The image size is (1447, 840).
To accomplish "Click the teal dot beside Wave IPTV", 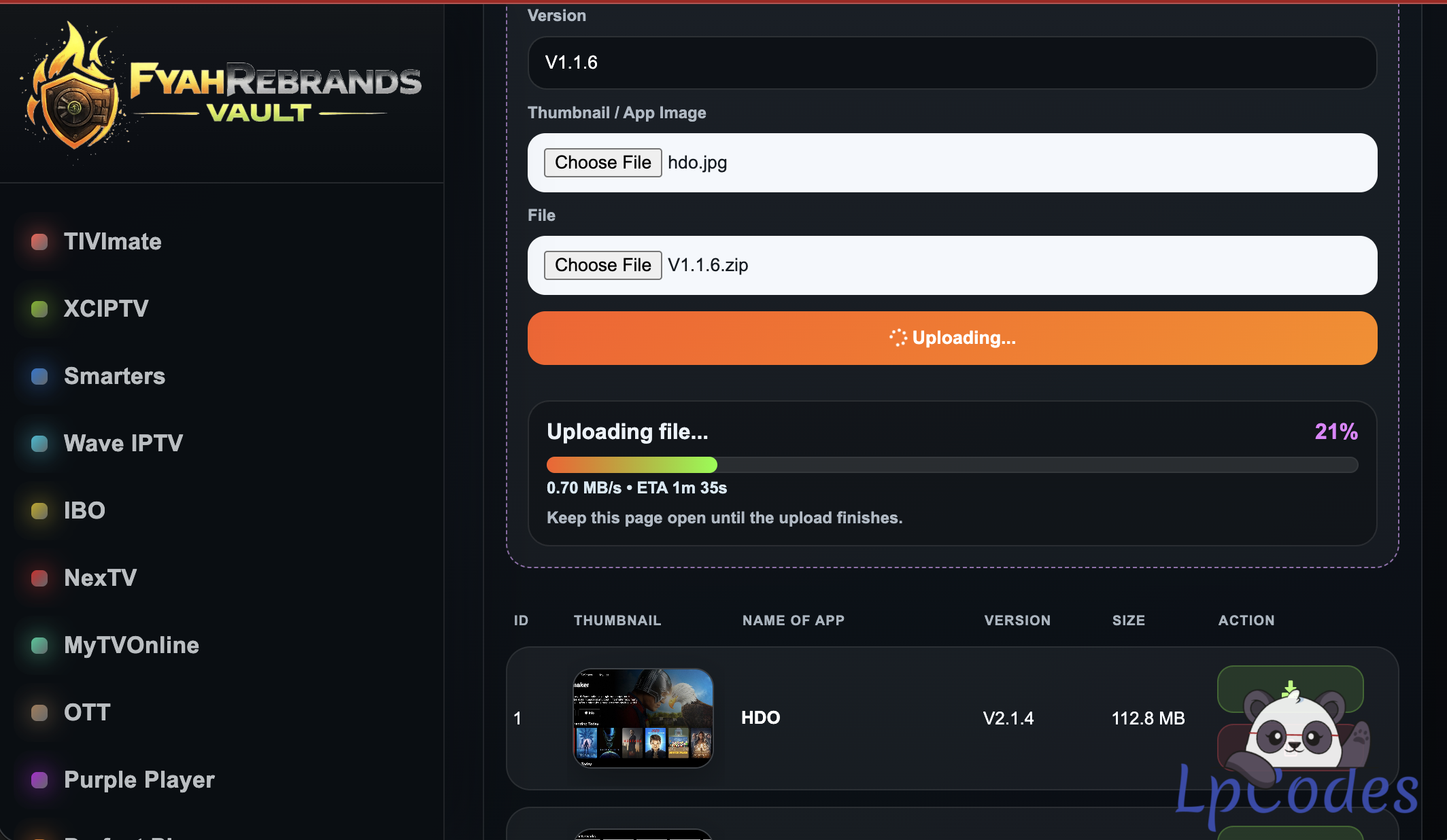I will pos(39,444).
